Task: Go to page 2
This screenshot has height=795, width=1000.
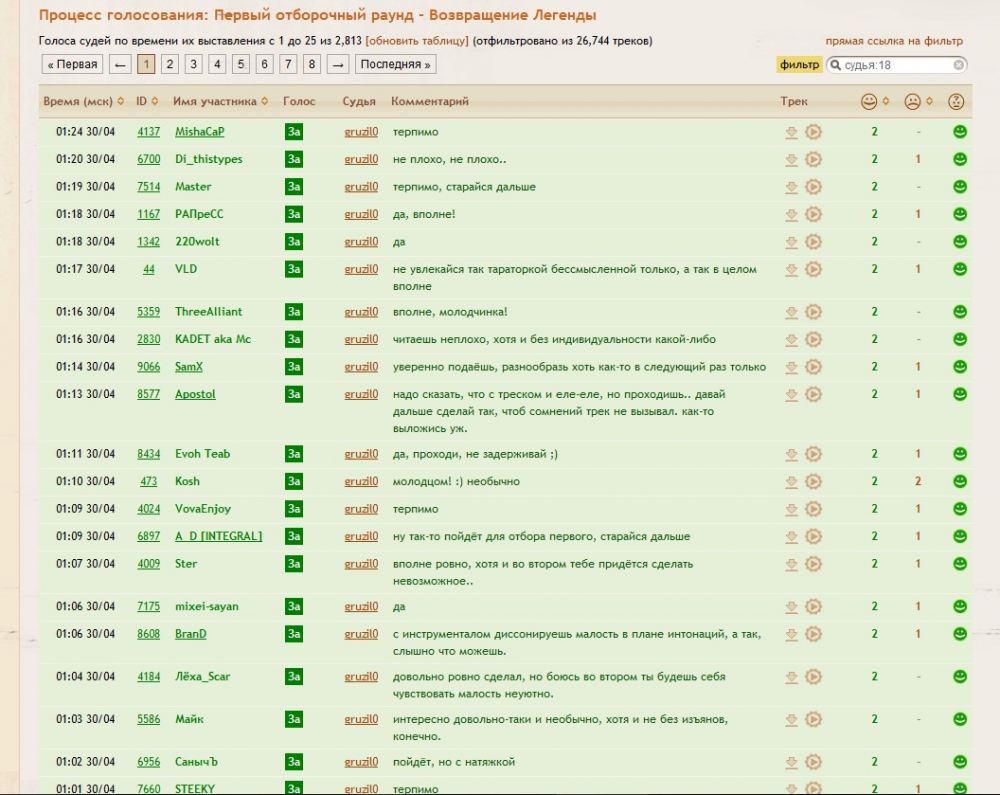Action: [170, 64]
